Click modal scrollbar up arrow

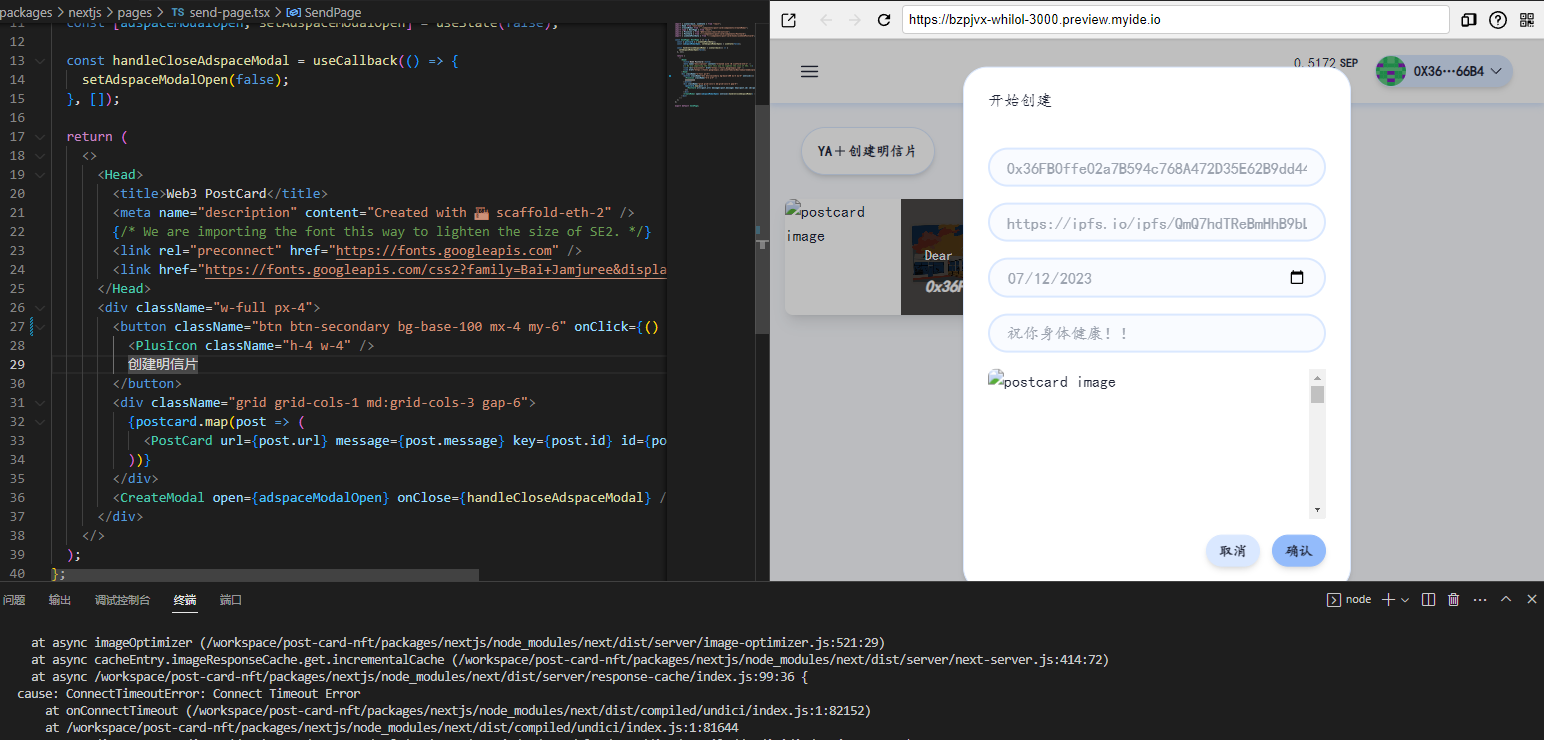coord(1318,377)
